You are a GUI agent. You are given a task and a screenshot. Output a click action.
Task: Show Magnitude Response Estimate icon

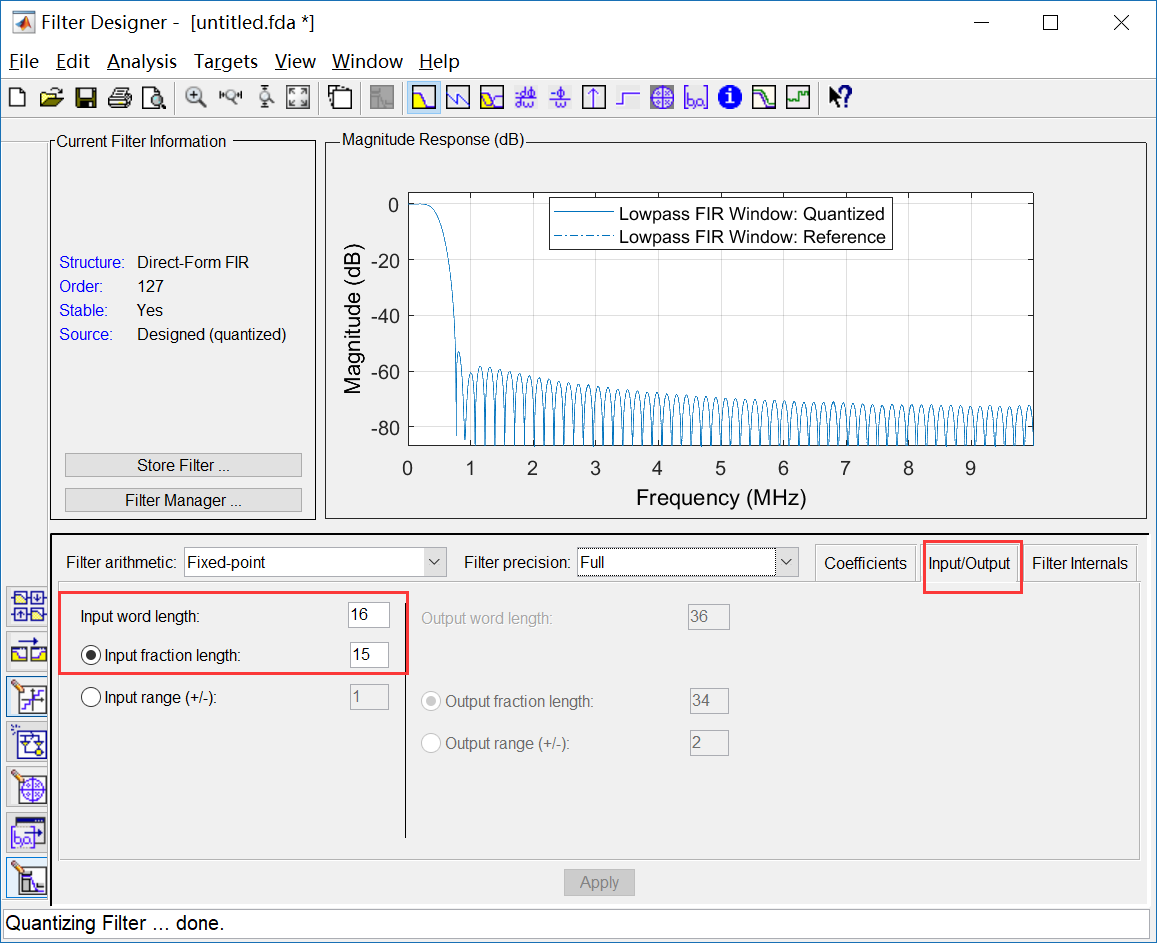click(764, 97)
